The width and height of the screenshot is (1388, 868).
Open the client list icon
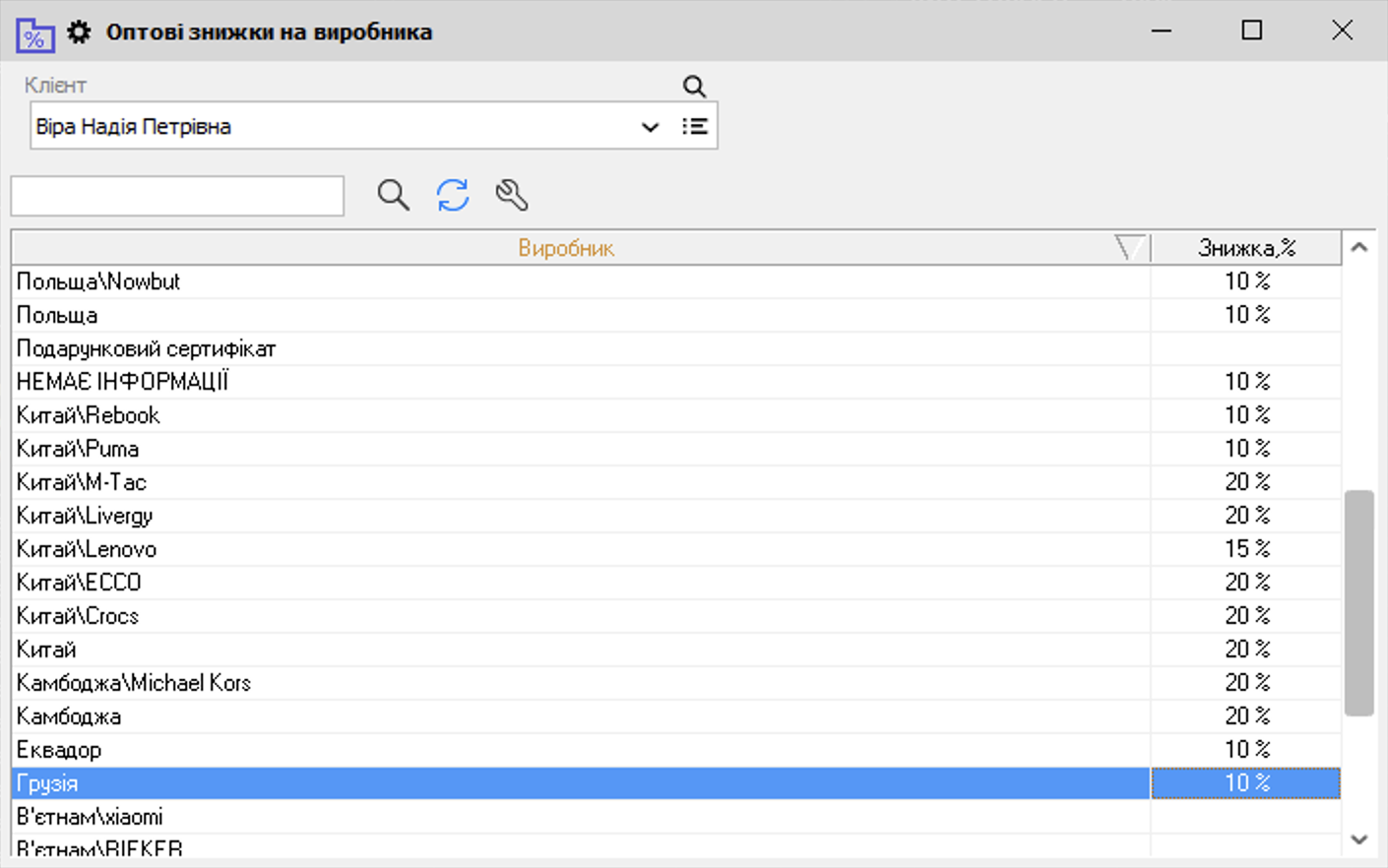coord(695,127)
